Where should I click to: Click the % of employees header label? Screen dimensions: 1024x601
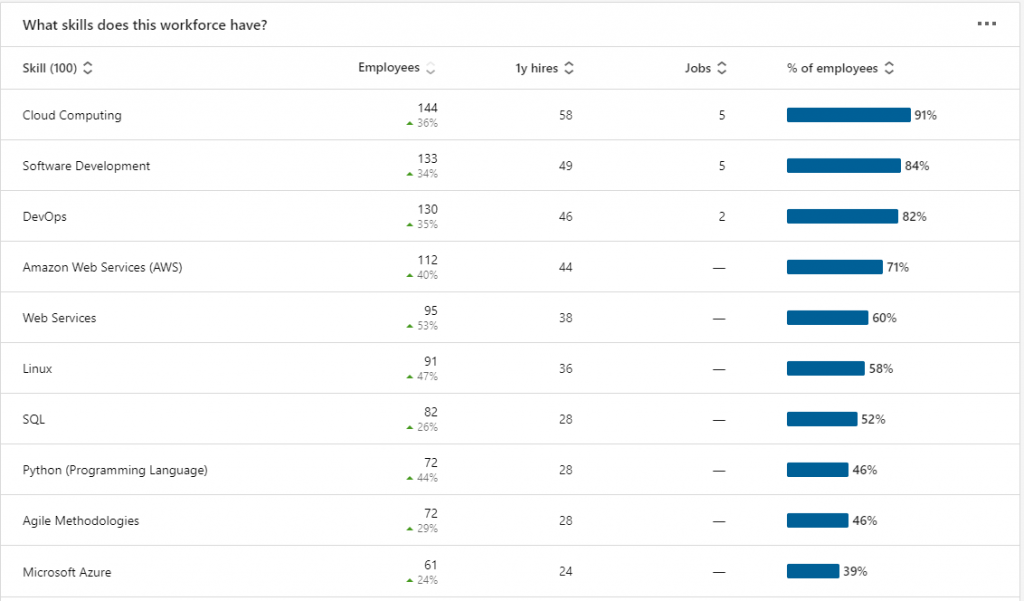pyautogui.click(x=832, y=68)
